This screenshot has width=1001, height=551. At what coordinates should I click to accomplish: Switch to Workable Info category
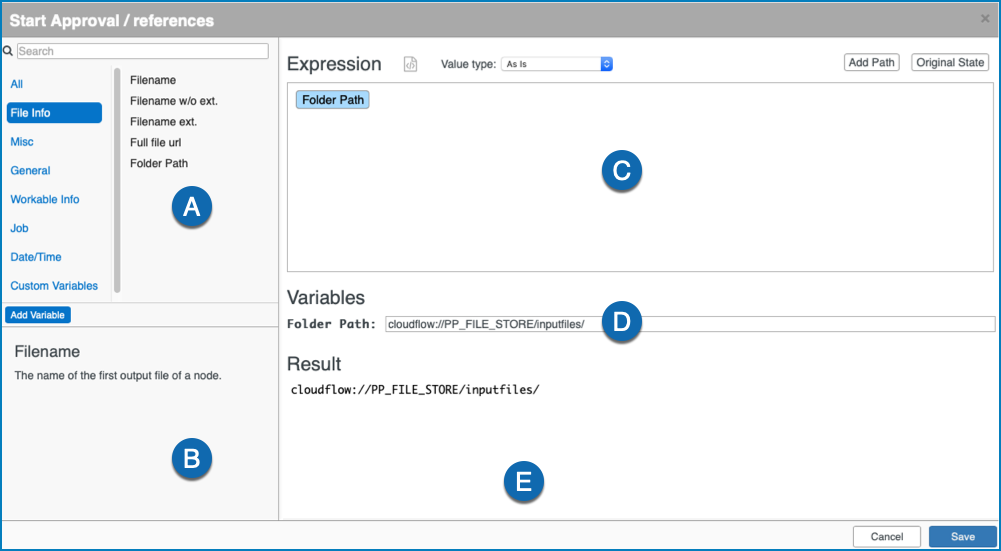click(x=45, y=199)
